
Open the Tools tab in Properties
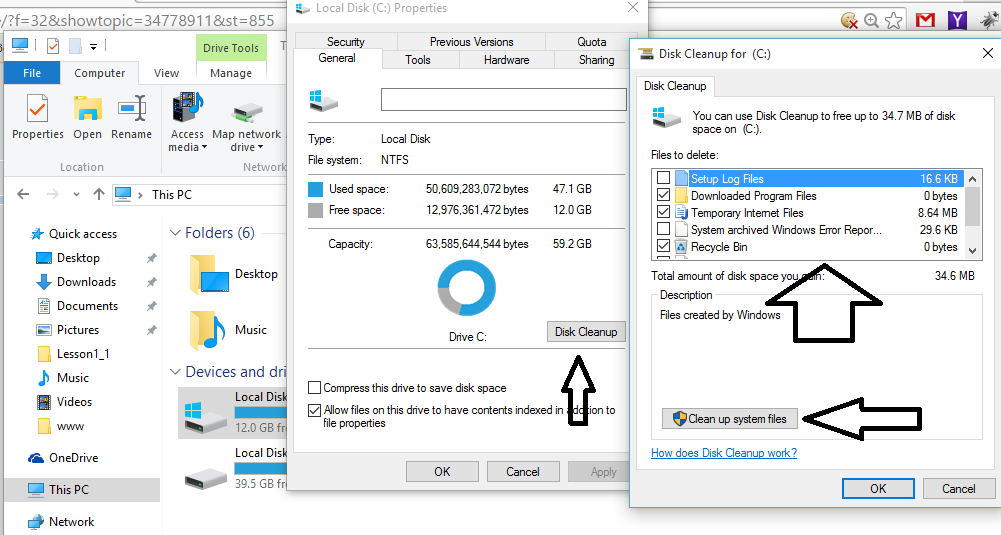[418, 59]
